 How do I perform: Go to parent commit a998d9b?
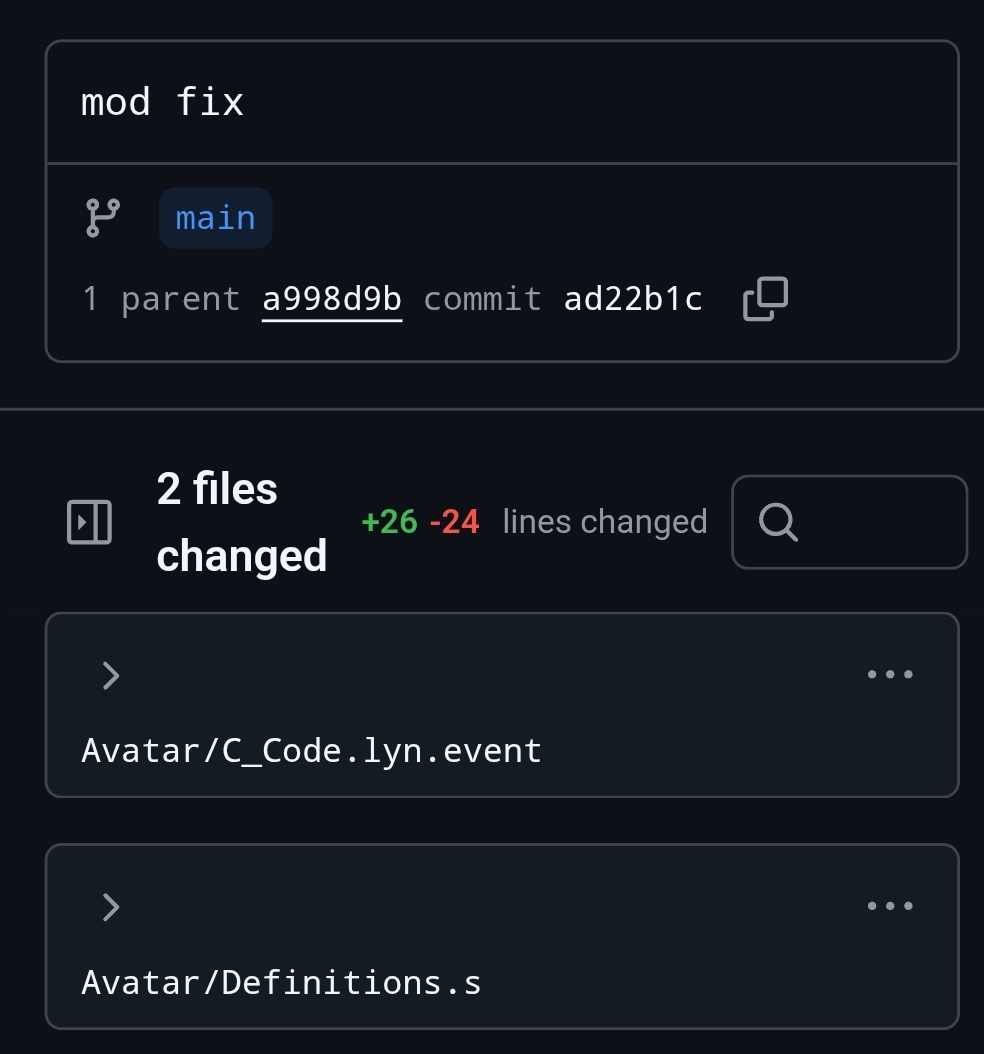tap(332, 299)
